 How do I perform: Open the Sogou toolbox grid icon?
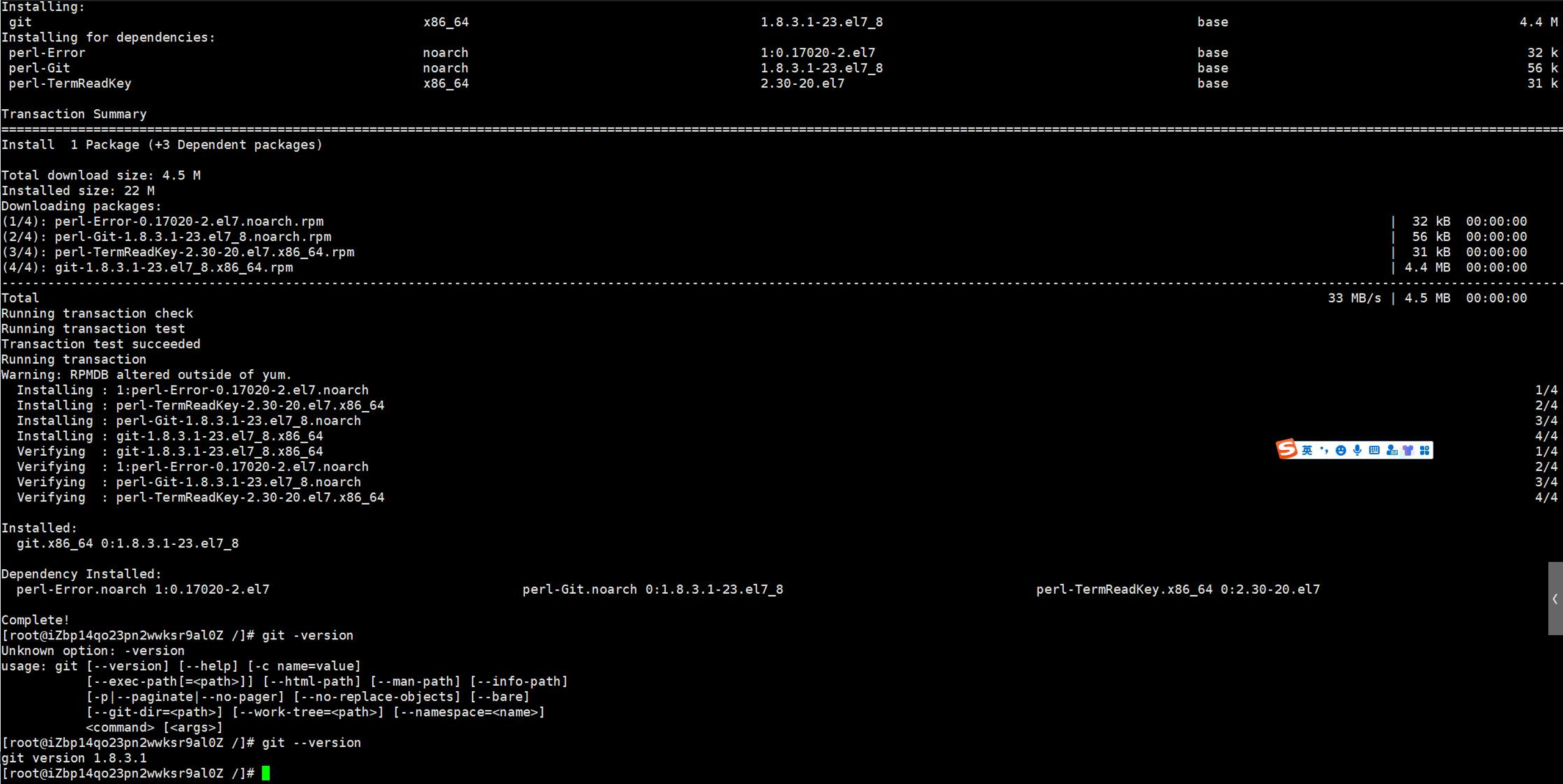click(x=1424, y=450)
